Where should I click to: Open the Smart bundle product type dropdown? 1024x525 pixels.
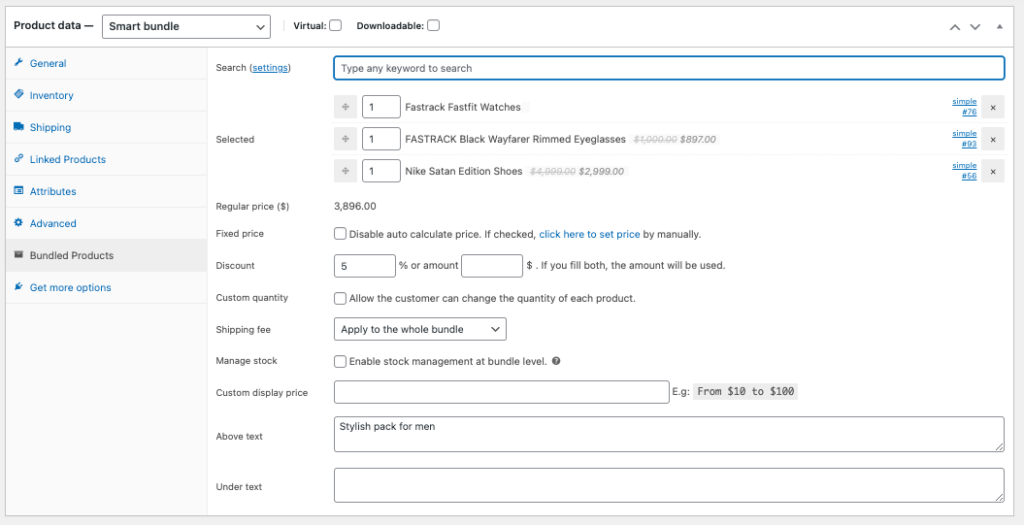186,27
